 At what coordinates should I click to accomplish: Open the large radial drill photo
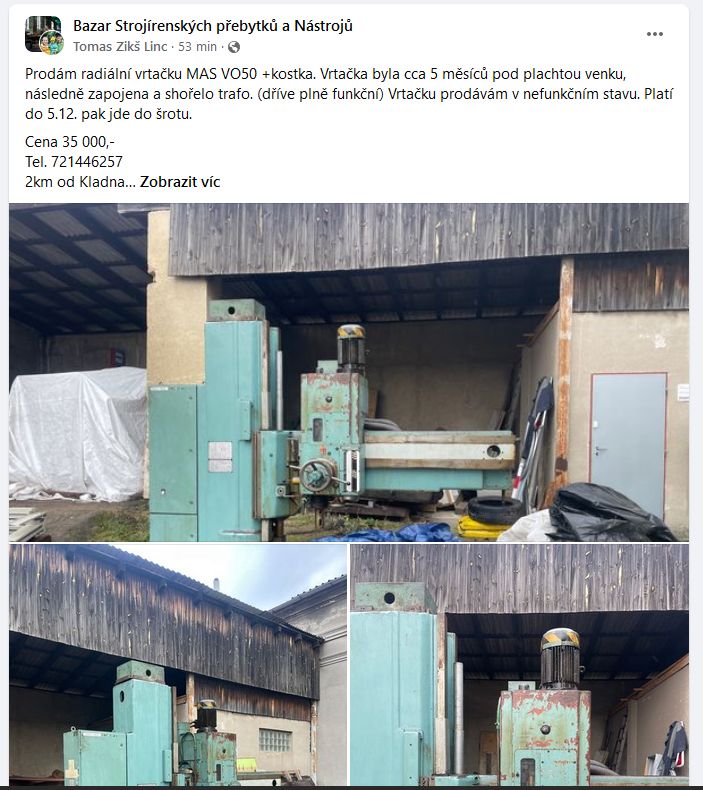[x=349, y=372]
